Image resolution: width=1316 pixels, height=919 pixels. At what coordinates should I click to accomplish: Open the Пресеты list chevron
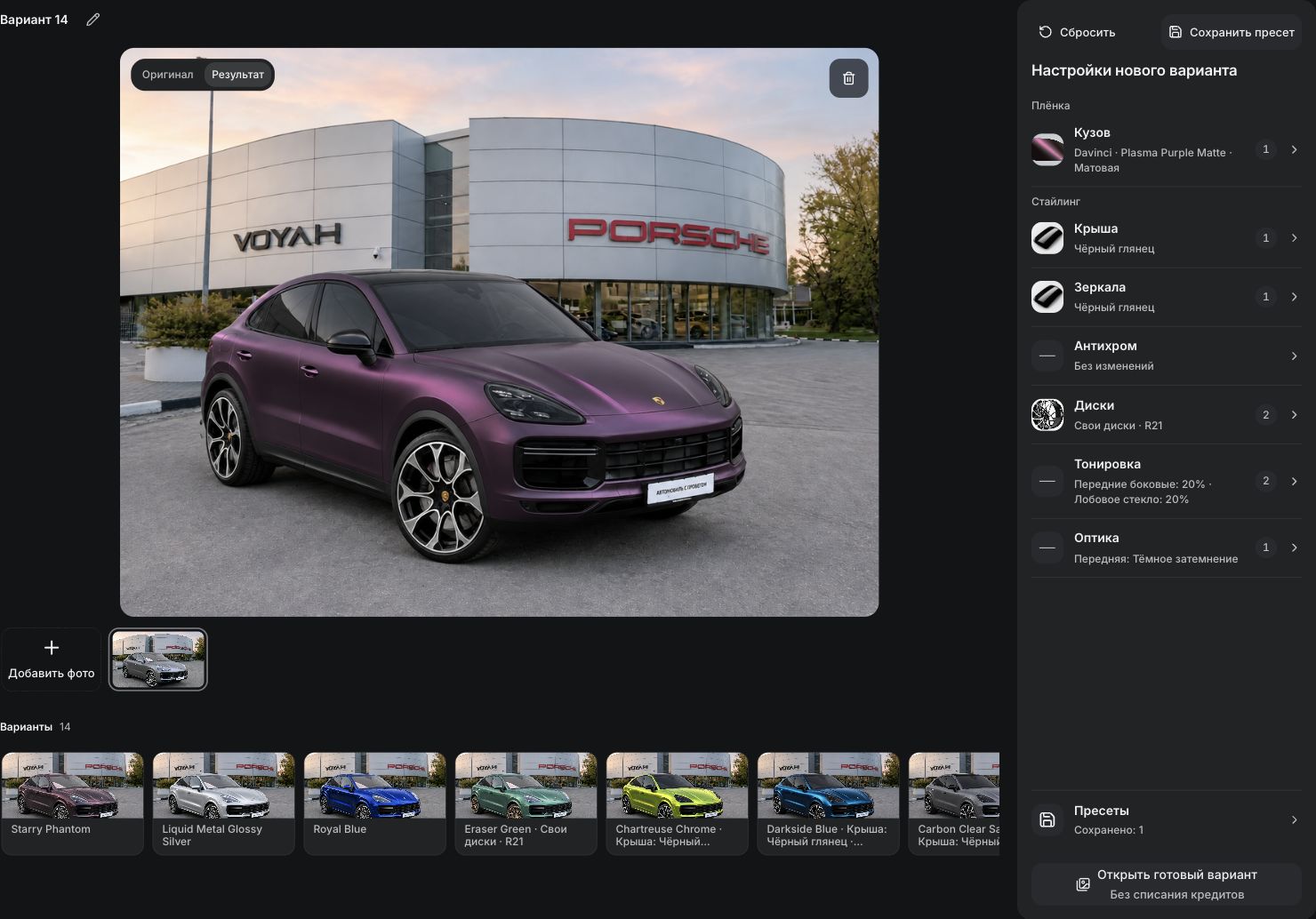click(1294, 819)
